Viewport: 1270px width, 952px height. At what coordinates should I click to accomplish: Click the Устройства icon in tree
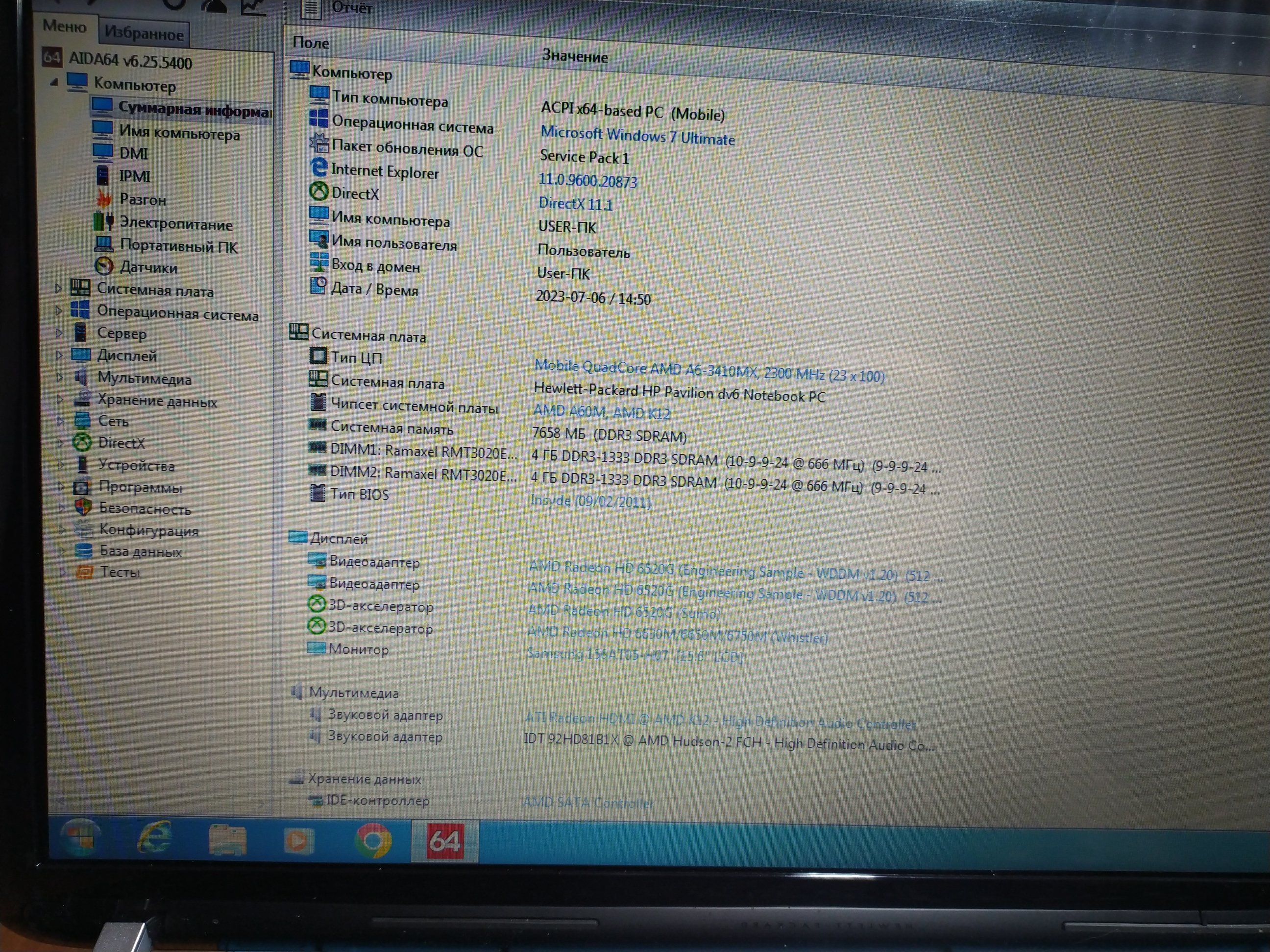[83, 464]
